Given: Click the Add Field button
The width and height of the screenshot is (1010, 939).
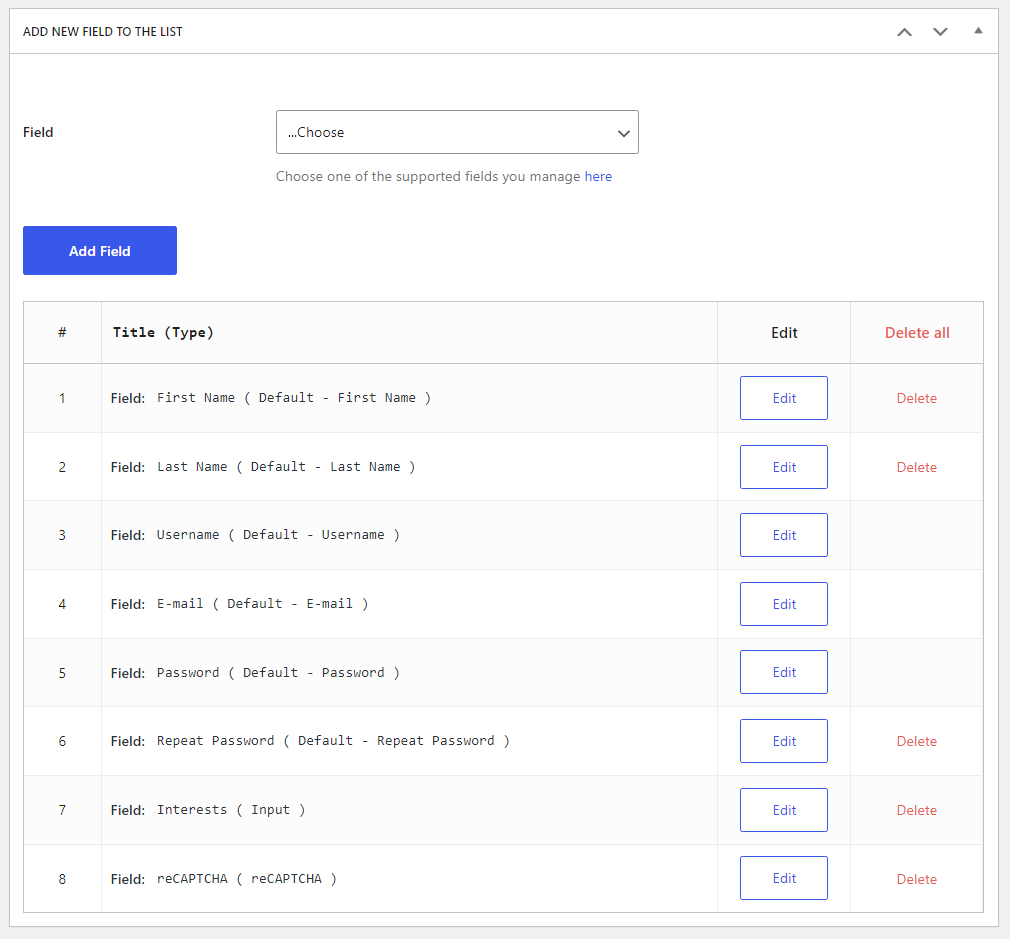Looking at the screenshot, I should pyautogui.click(x=100, y=251).
